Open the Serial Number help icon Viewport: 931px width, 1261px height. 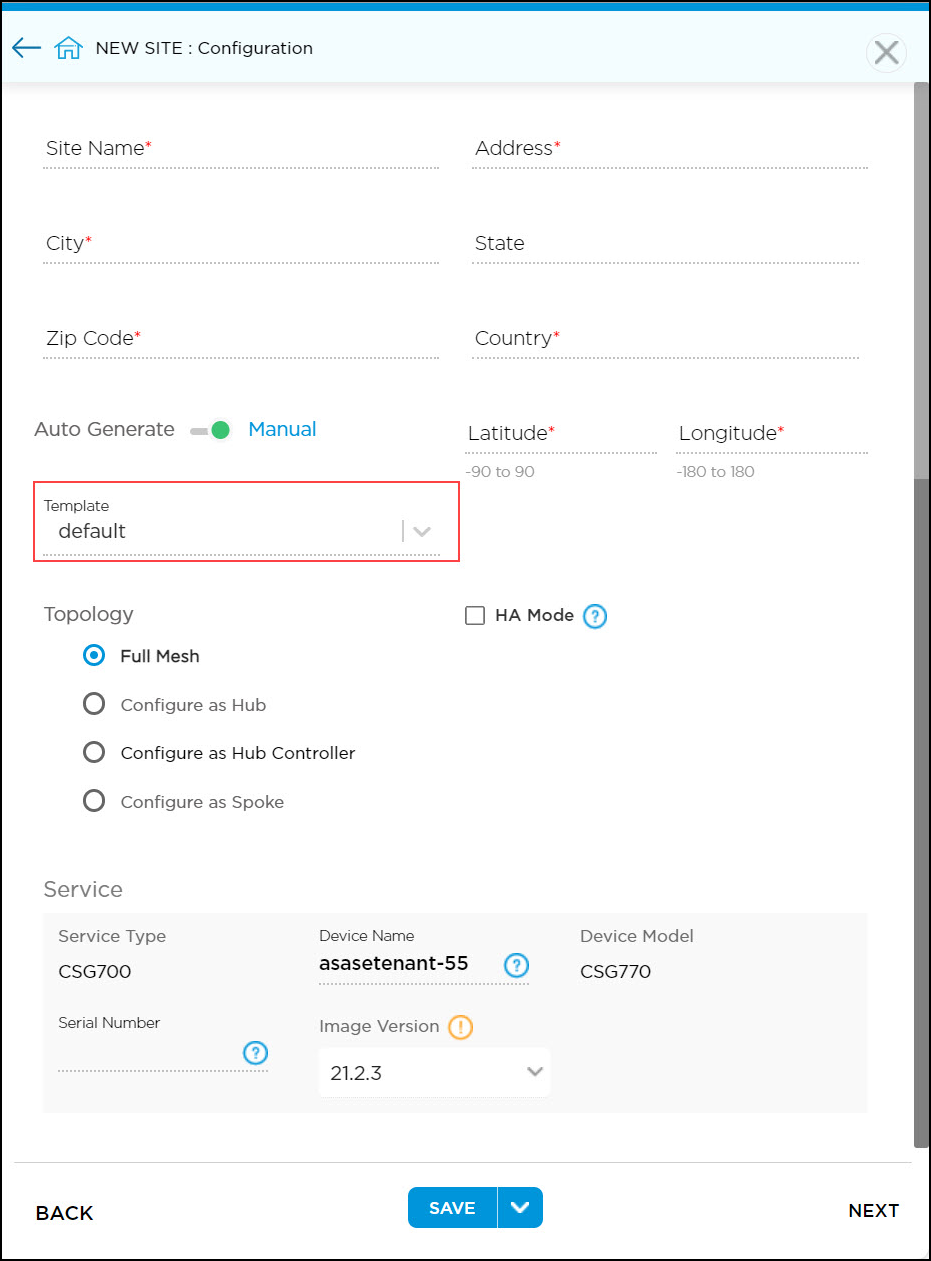[x=256, y=1053]
